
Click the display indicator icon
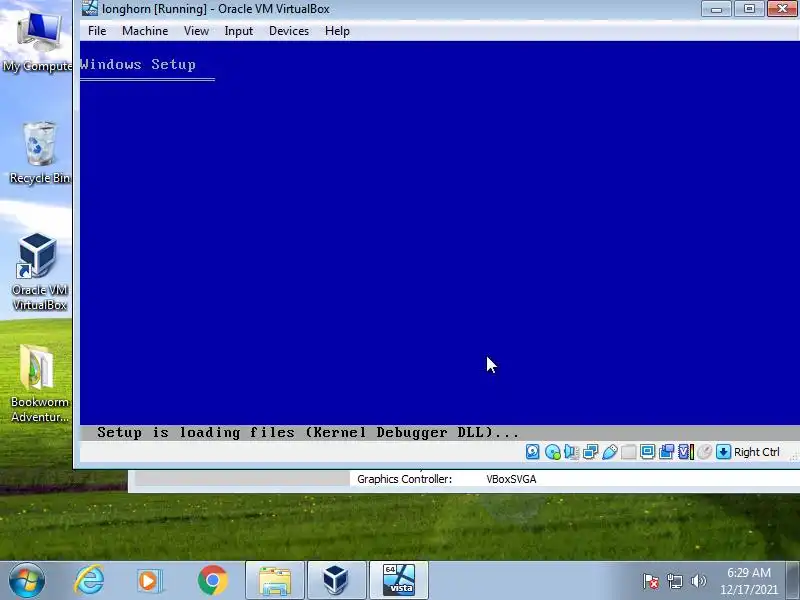click(647, 452)
